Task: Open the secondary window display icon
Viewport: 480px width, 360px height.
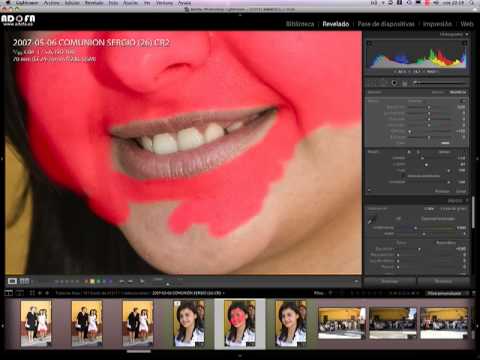Action: coord(20,293)
